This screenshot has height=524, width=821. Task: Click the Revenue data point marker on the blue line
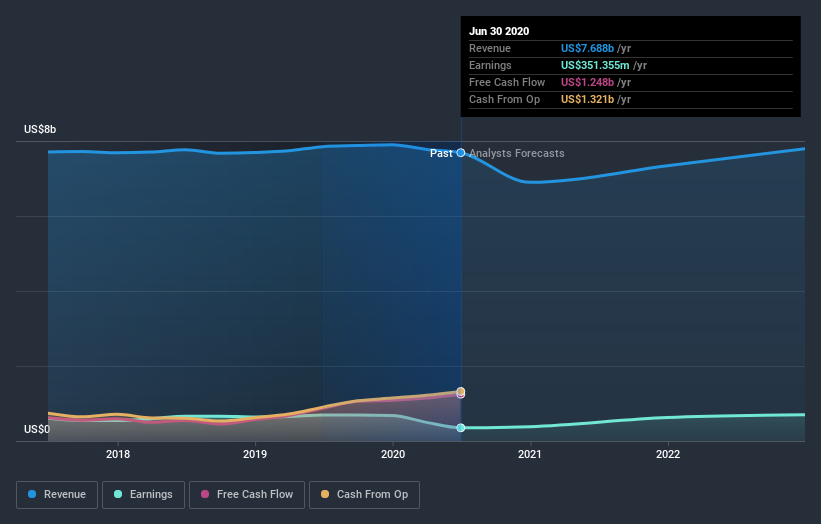coord(461,153)
